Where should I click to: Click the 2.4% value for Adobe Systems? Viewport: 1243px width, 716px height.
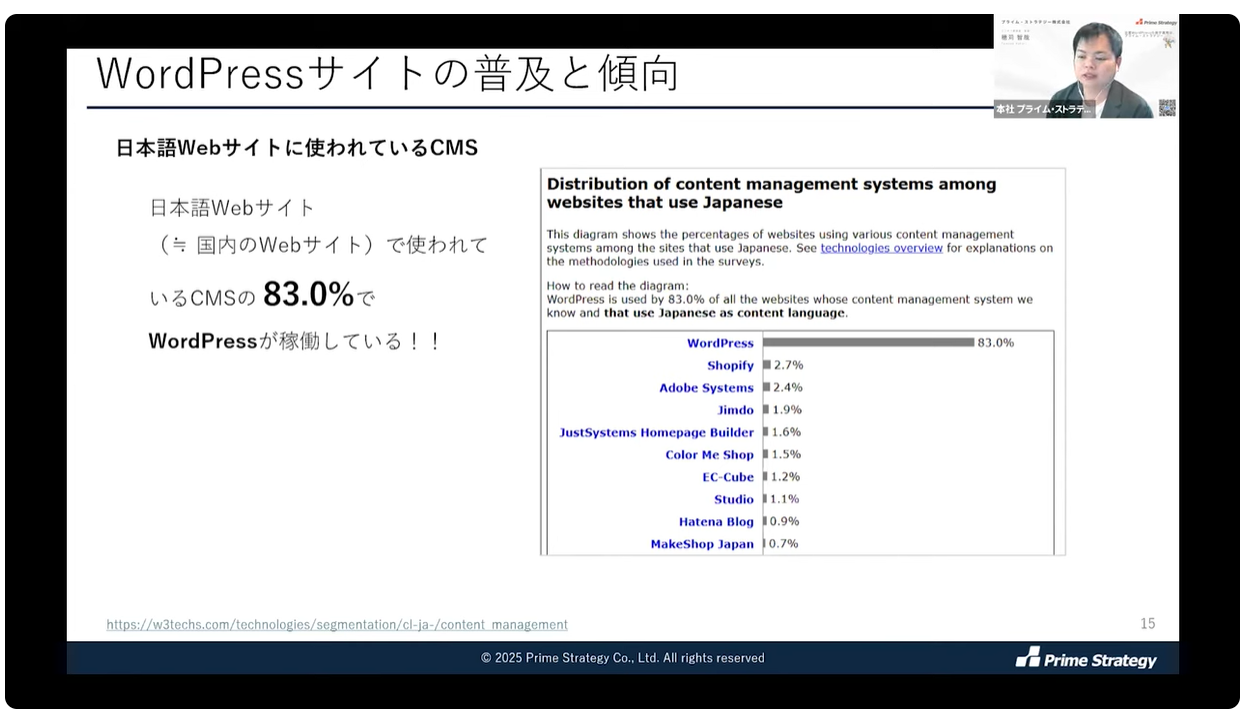pos(787,388)
